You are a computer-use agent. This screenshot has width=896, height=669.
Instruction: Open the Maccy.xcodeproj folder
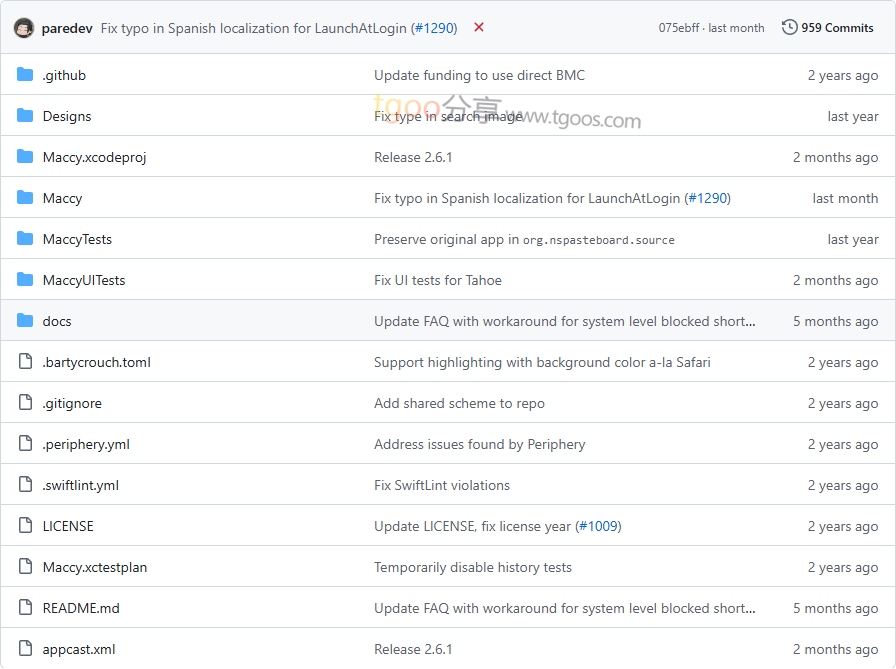point(94,157)
